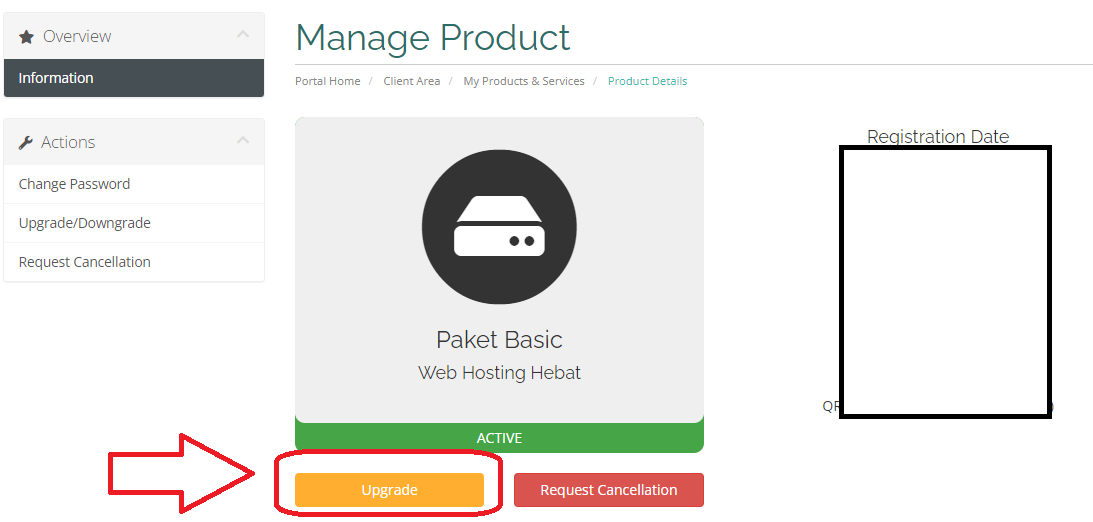This screenshot has height=522, width=1093.
Task: Go to Portal Home breadcrumb
Action: 328,81
